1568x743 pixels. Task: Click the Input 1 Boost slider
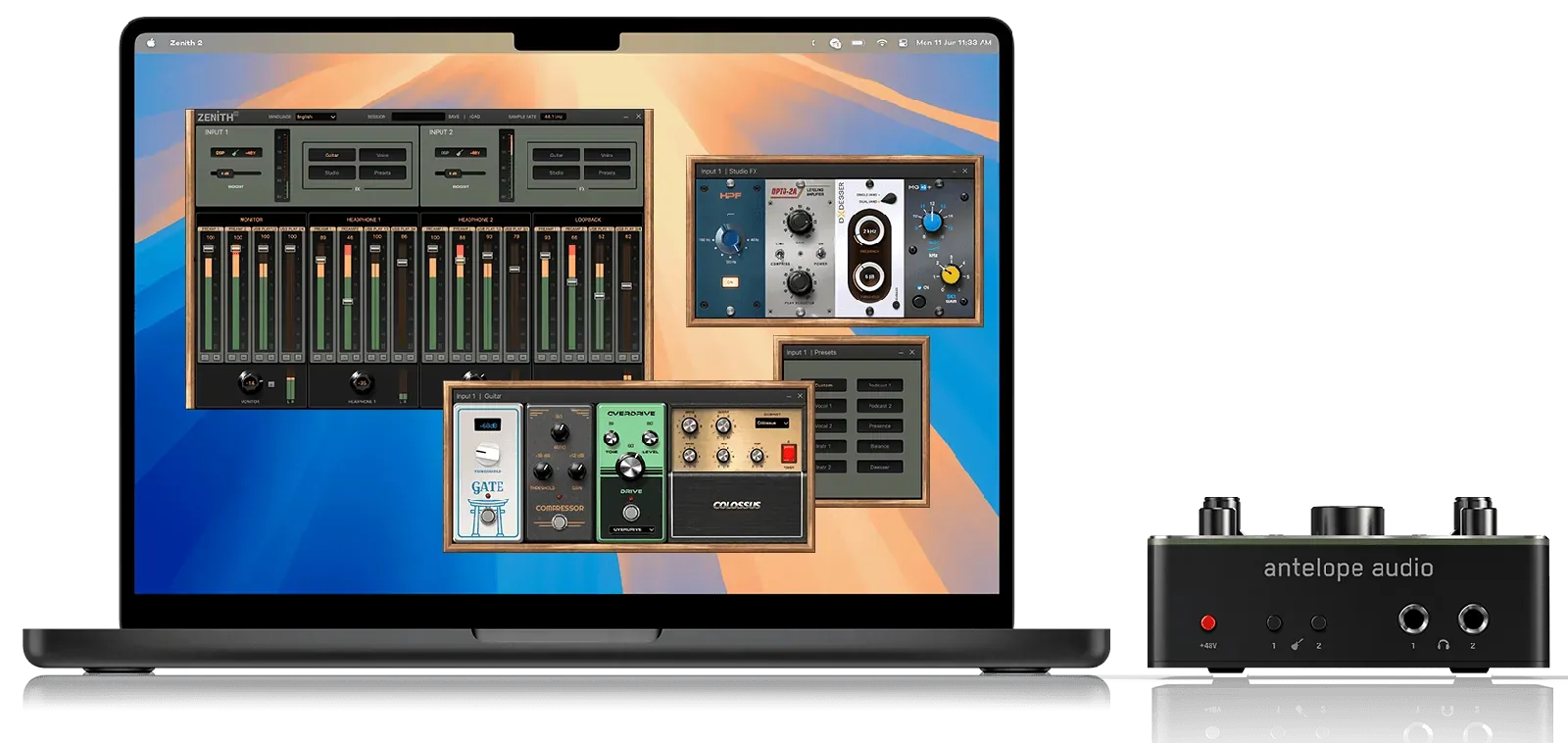(x=236, y=173)
